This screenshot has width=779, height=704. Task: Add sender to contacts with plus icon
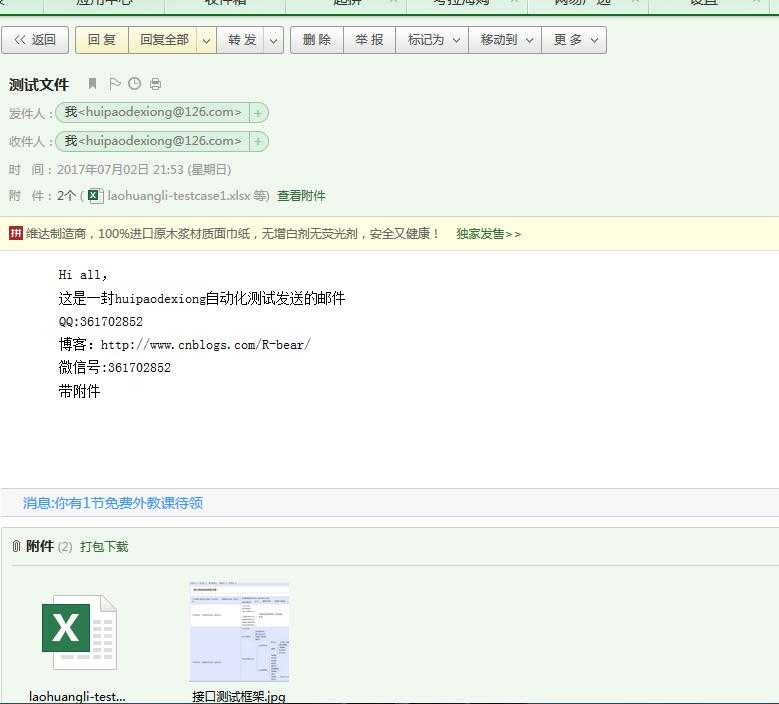tap(257, 113)
